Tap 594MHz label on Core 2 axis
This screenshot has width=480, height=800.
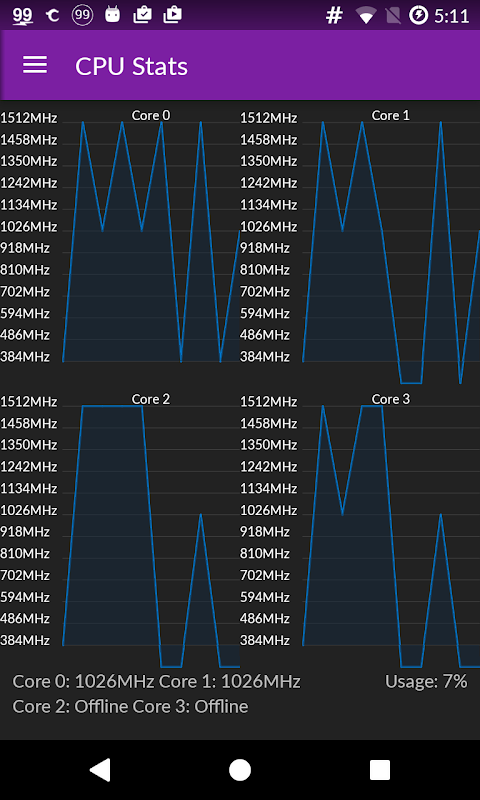[x=25, y=597]
